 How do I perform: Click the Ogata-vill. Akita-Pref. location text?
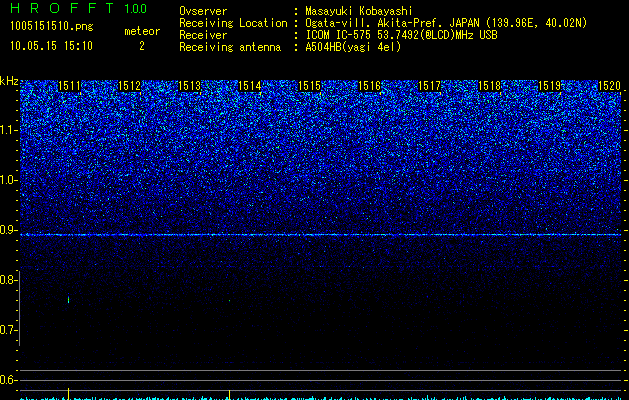[446, 23]
